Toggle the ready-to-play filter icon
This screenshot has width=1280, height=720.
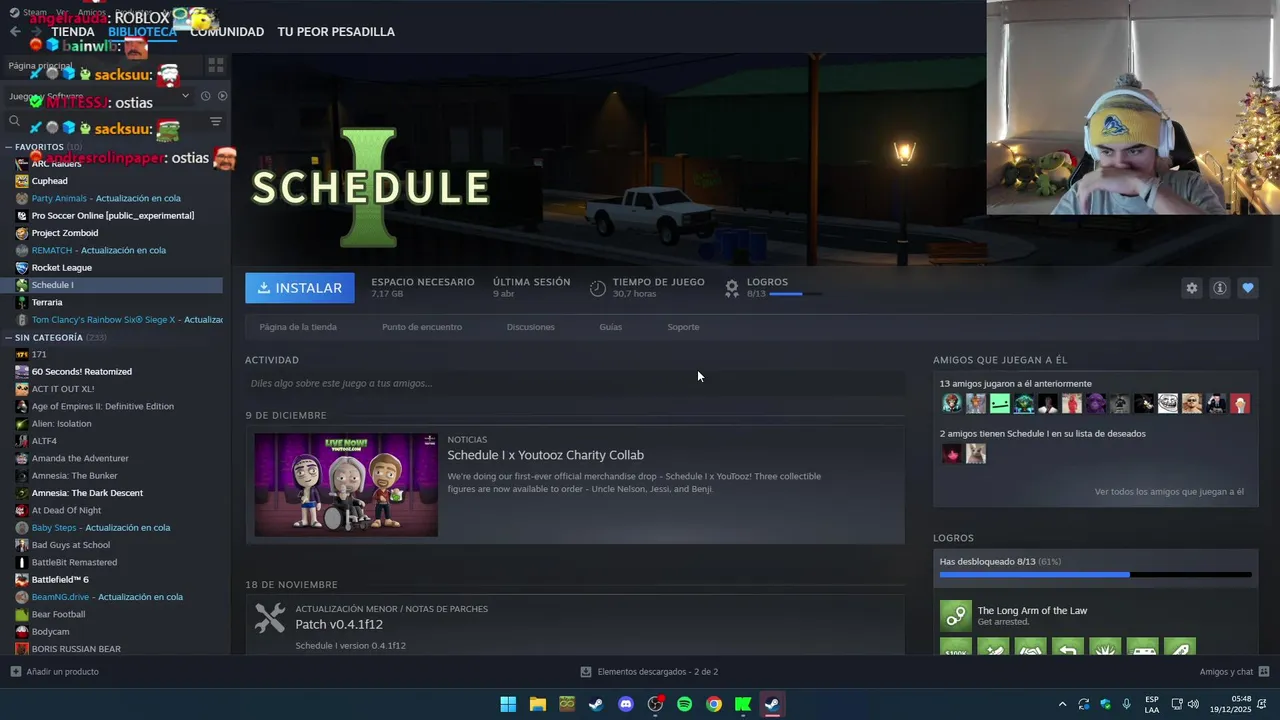222,96
